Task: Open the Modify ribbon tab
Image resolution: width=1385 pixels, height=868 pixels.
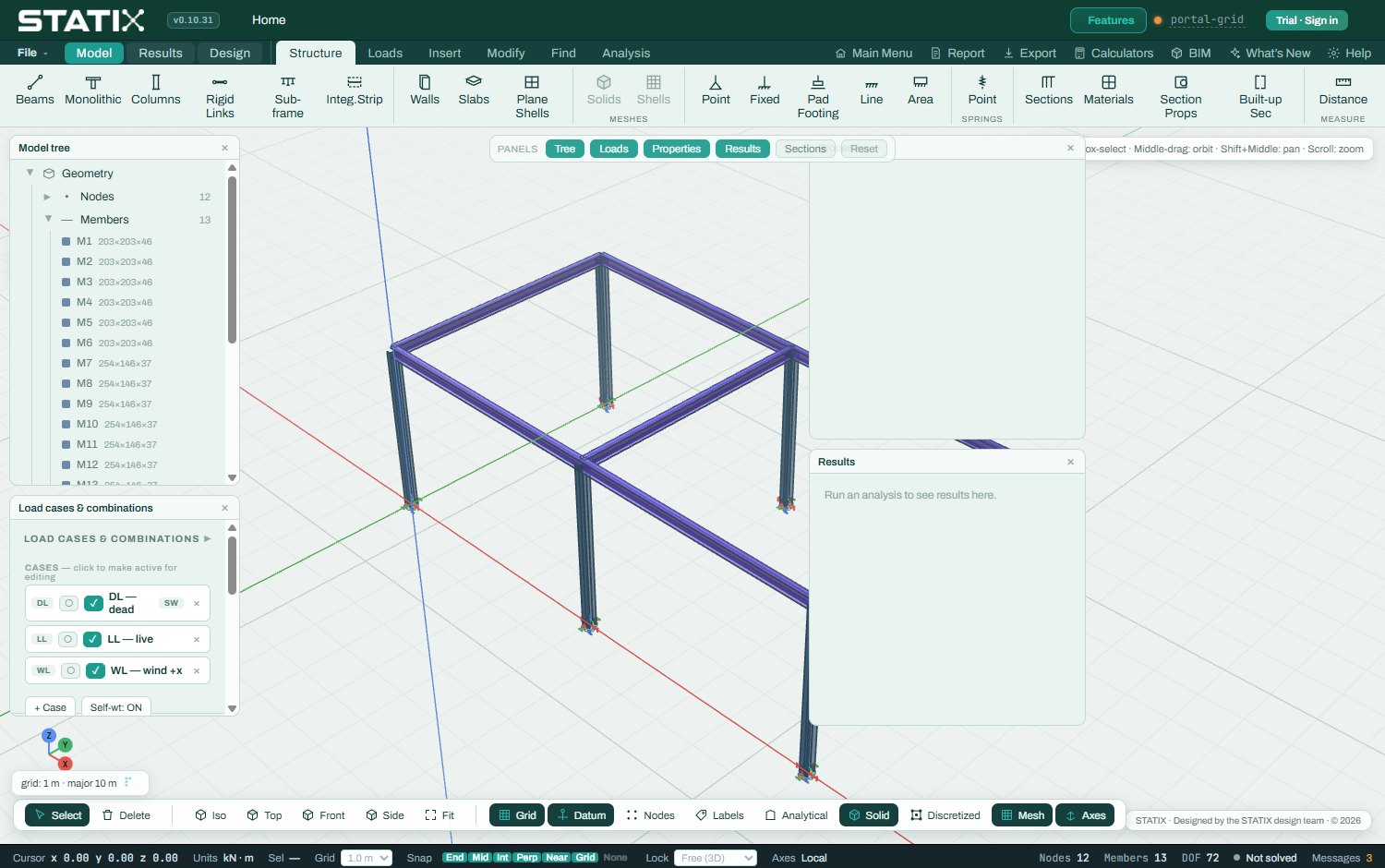Action: (506, 54)
